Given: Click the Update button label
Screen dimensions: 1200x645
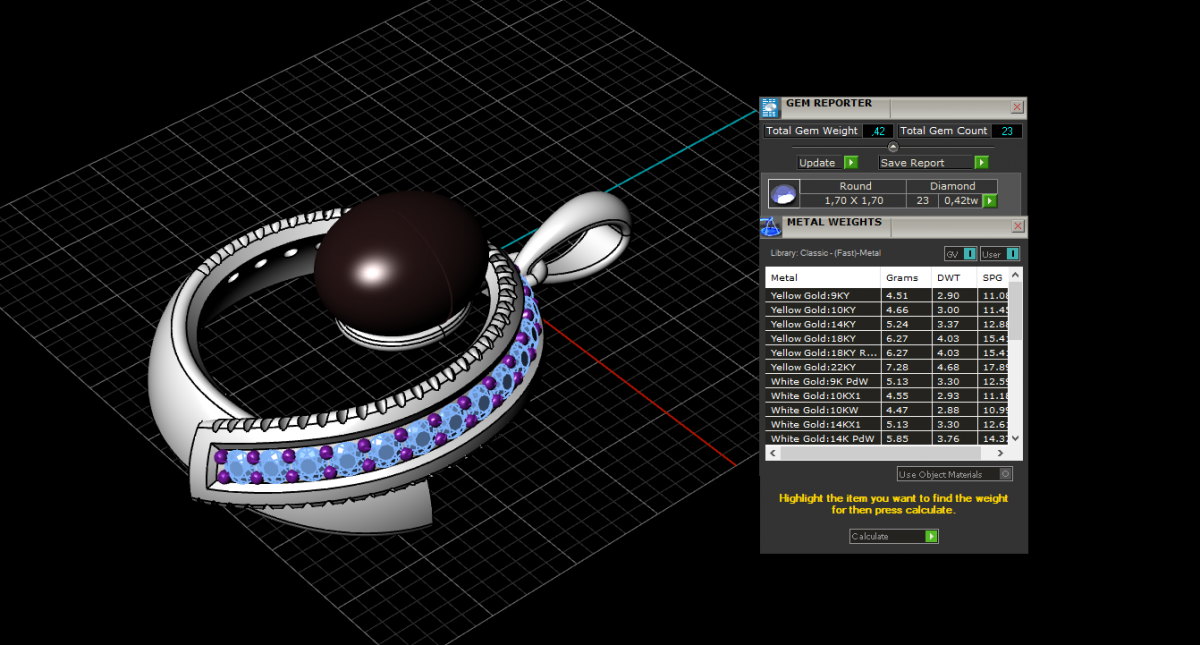Looking at the screenshot, I should click(818, 163).
